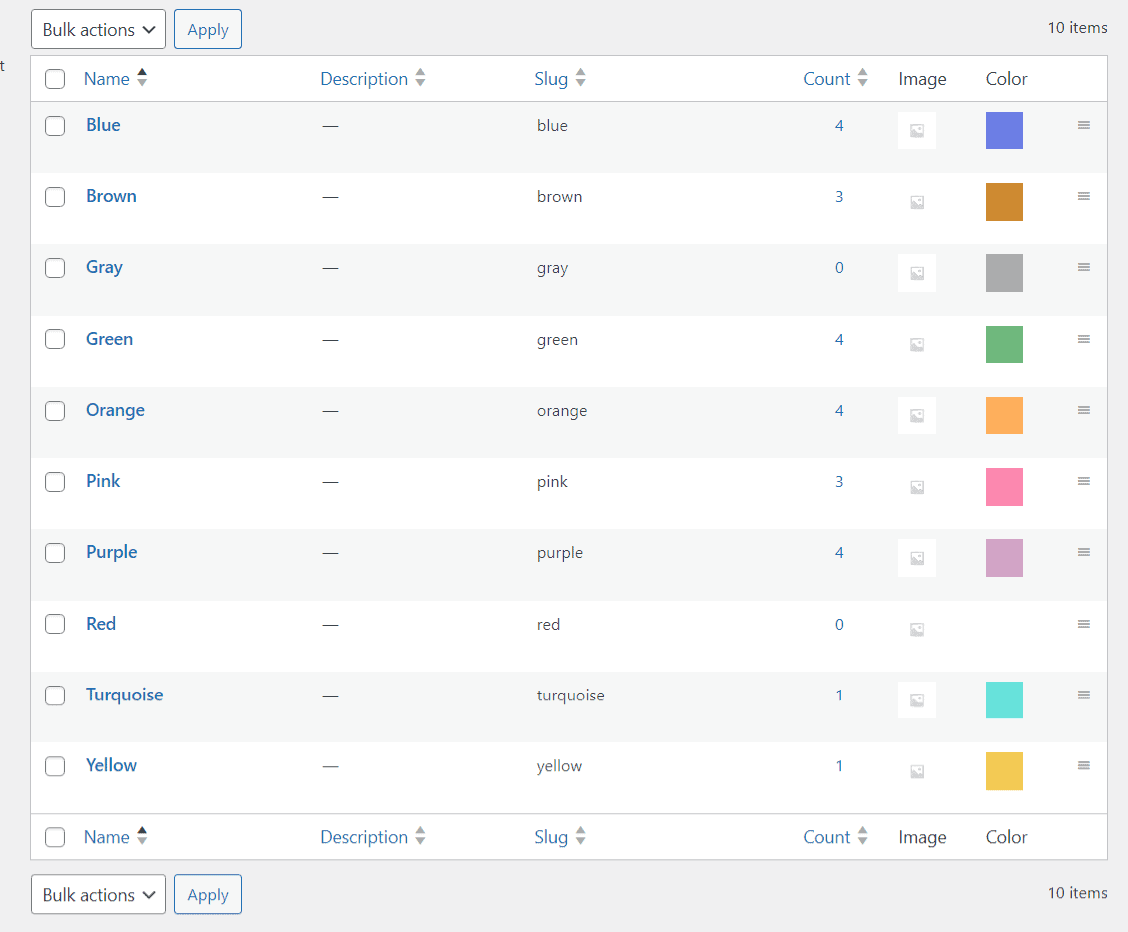Click the image placeholder icon in Pink row

[x=917, y=487]
